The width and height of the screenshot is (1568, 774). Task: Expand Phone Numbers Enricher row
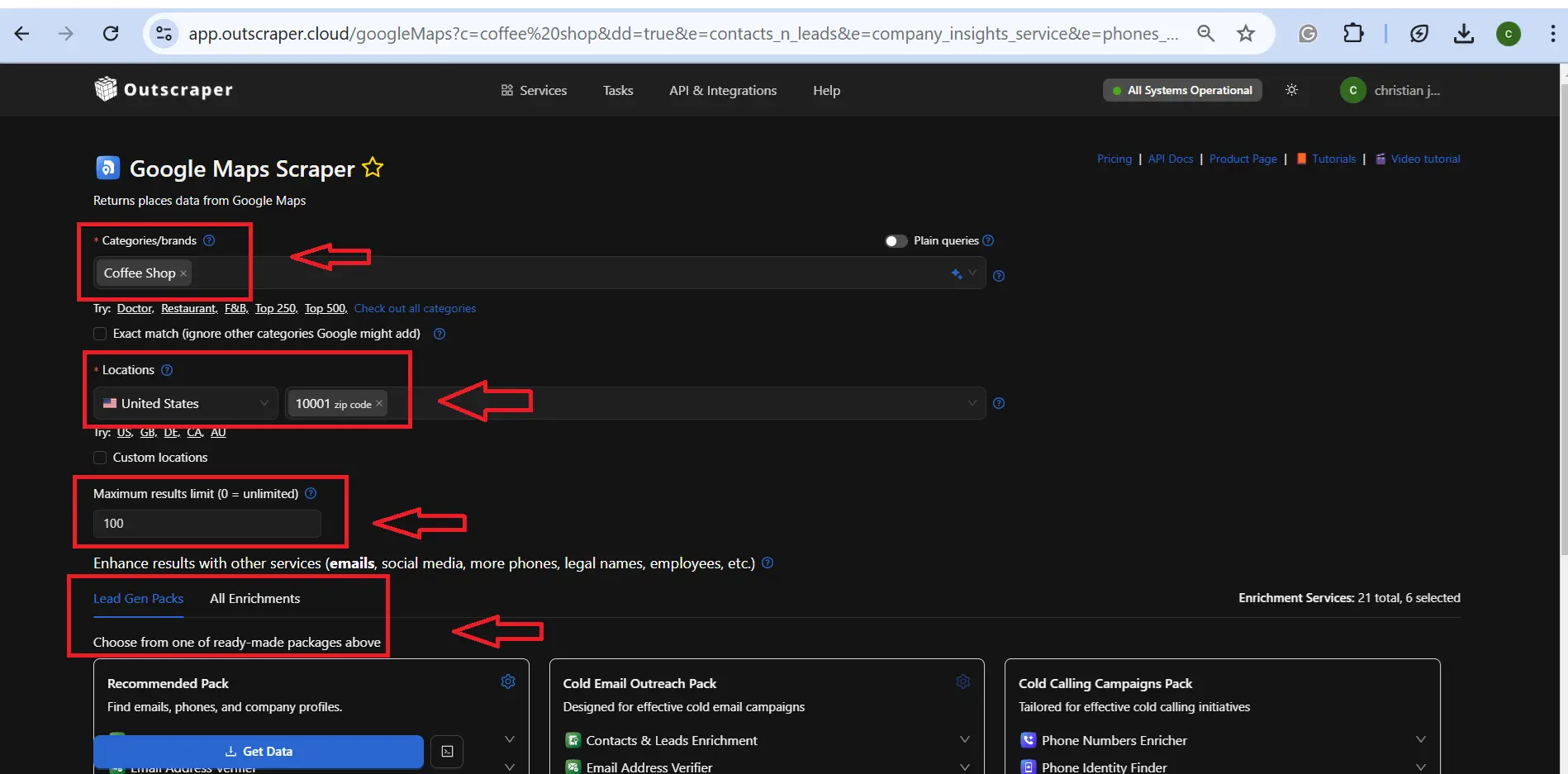1420,740
